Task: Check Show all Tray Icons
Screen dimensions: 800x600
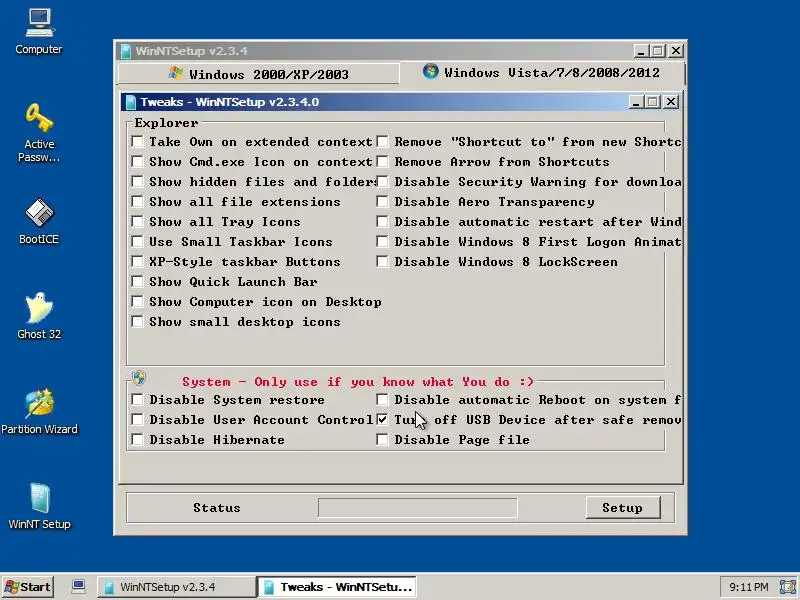Action: point(137,221)
